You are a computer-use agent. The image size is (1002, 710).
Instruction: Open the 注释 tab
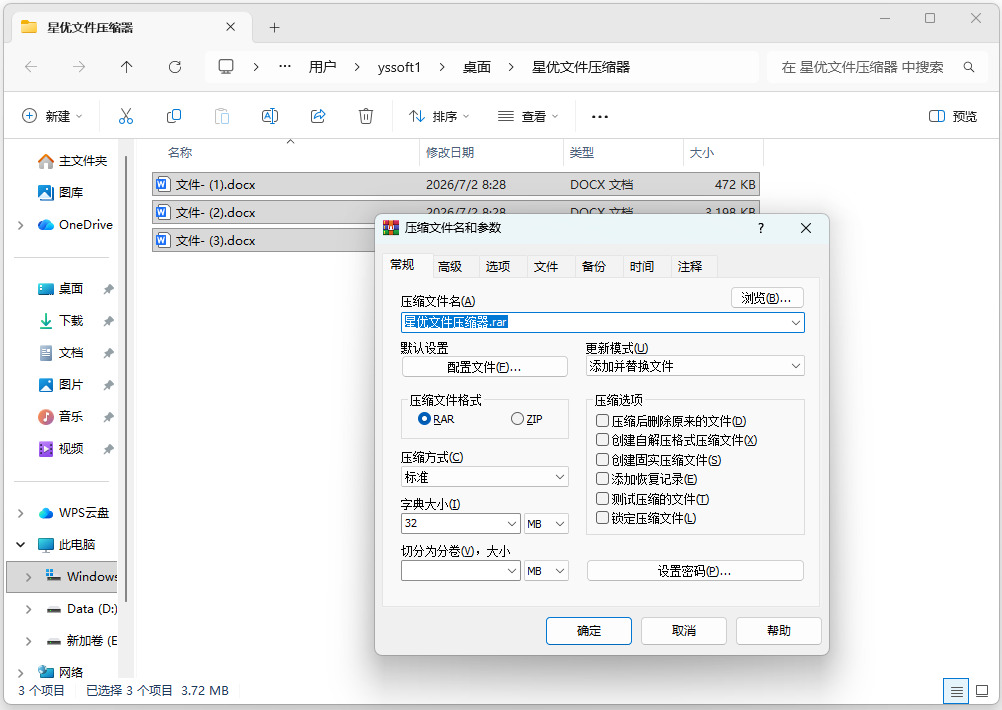point(690,266)
